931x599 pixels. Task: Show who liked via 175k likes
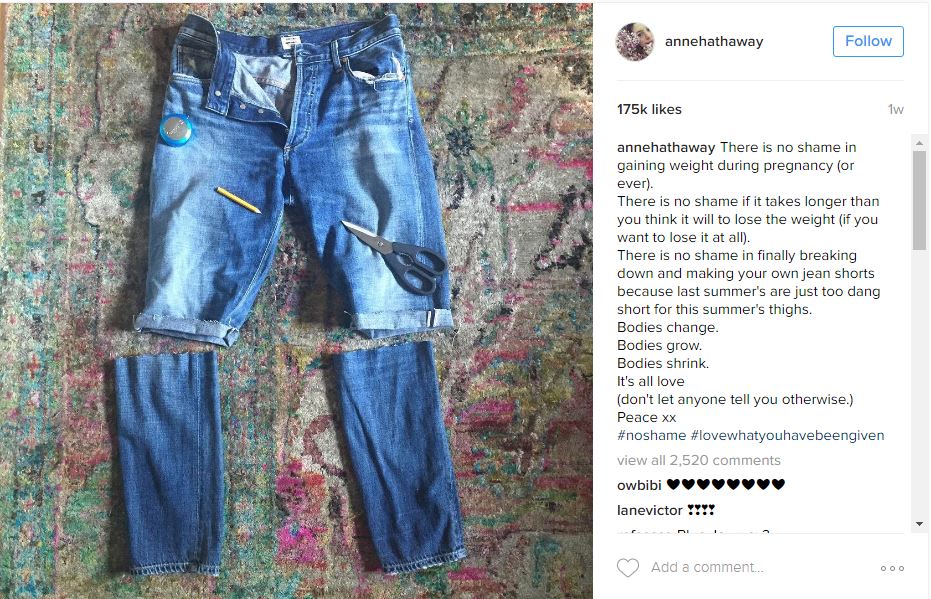(649, 109)
